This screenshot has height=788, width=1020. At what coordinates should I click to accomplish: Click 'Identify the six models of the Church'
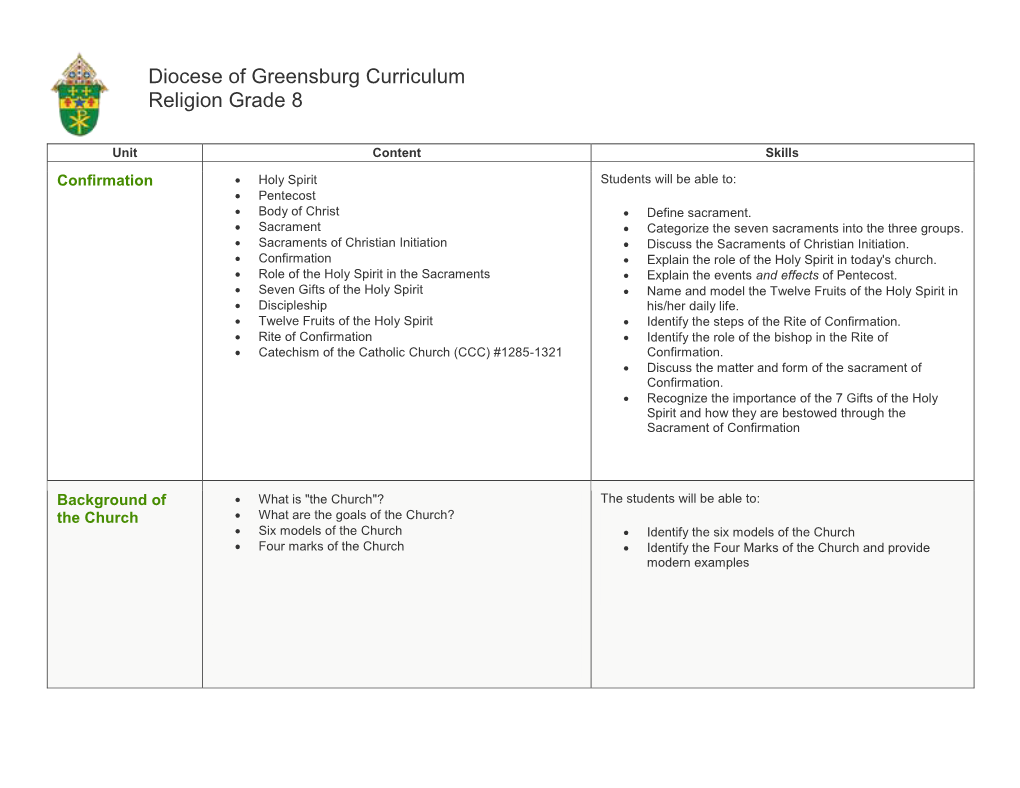click(750, 533)
